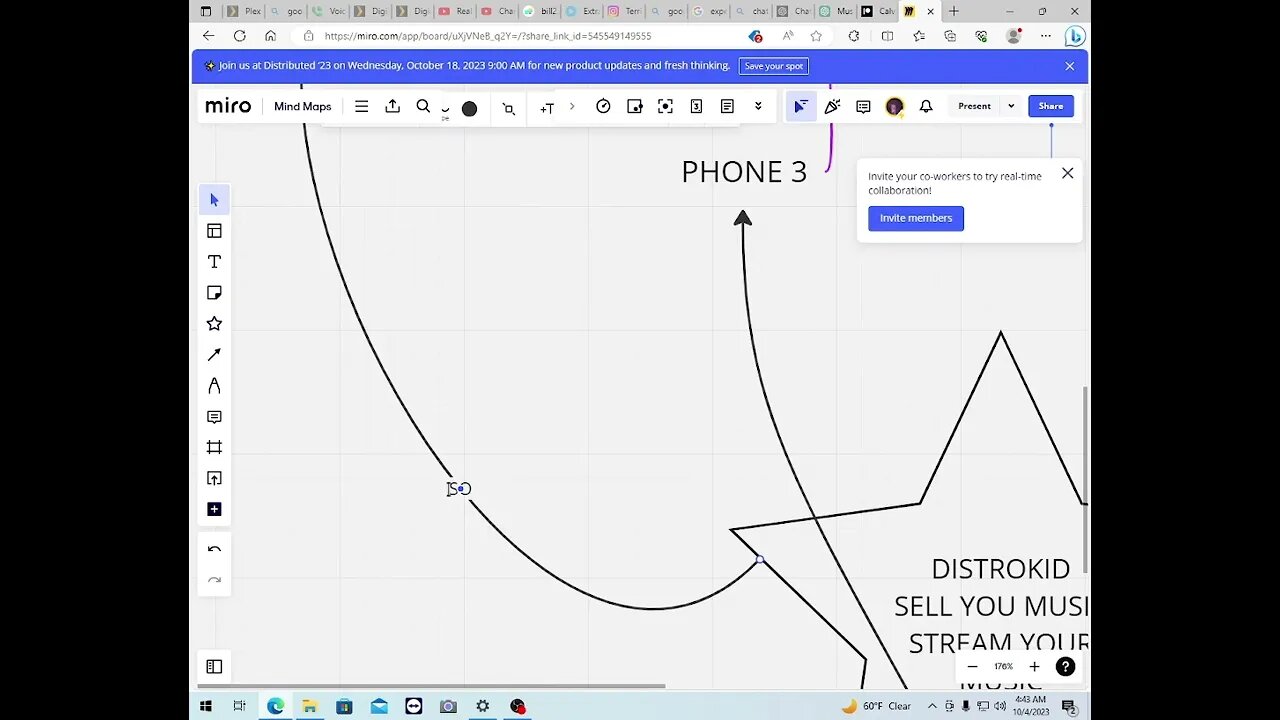Expand more toolbar apps double chevron
1280x720 pixels.
tap(758, 107)
